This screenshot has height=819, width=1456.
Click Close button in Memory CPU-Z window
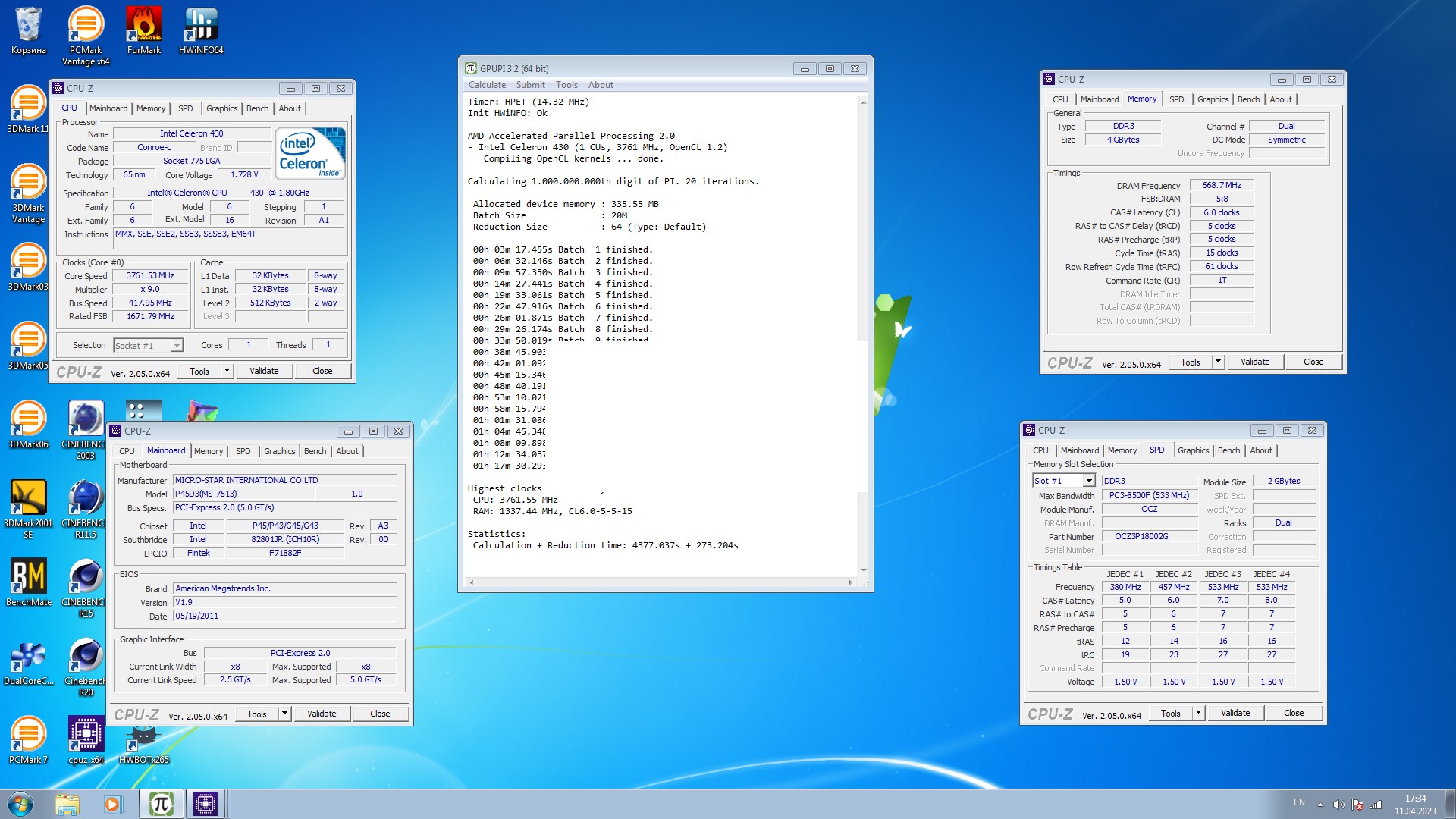(1313, 362)
